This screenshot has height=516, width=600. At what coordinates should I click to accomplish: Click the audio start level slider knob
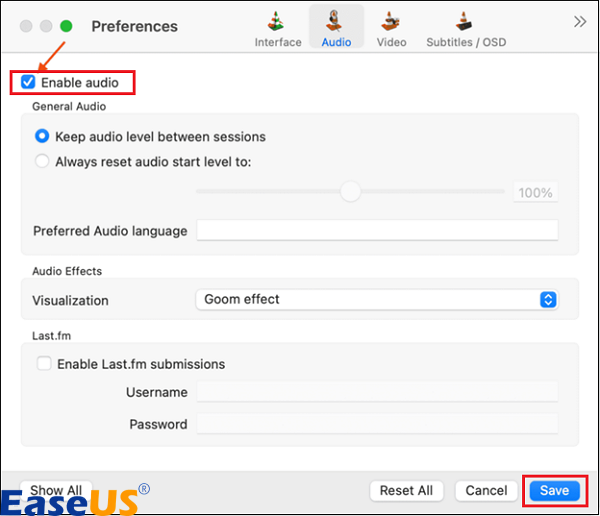click(x=349, y=191)
